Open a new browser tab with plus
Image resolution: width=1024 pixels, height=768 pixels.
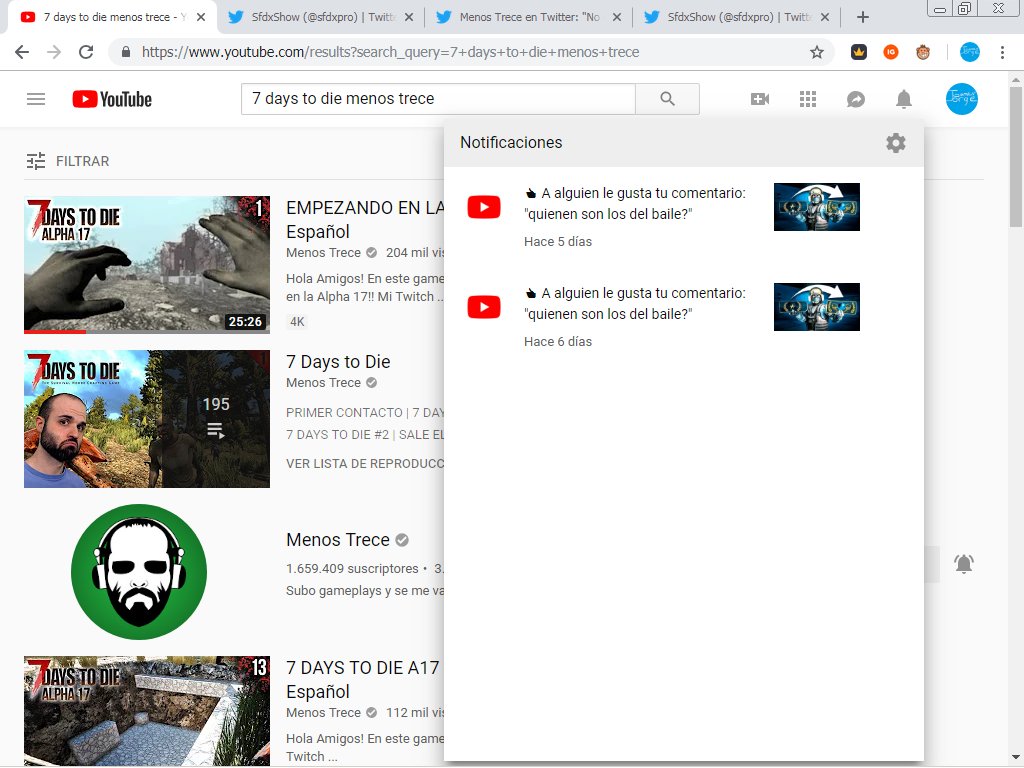(x=863, y=17)
